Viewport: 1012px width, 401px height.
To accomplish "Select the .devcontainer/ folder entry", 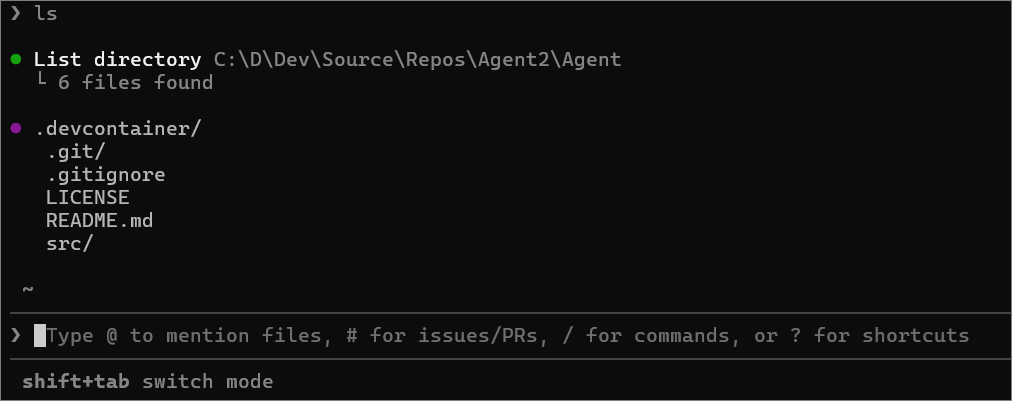I will coord(118,129).
